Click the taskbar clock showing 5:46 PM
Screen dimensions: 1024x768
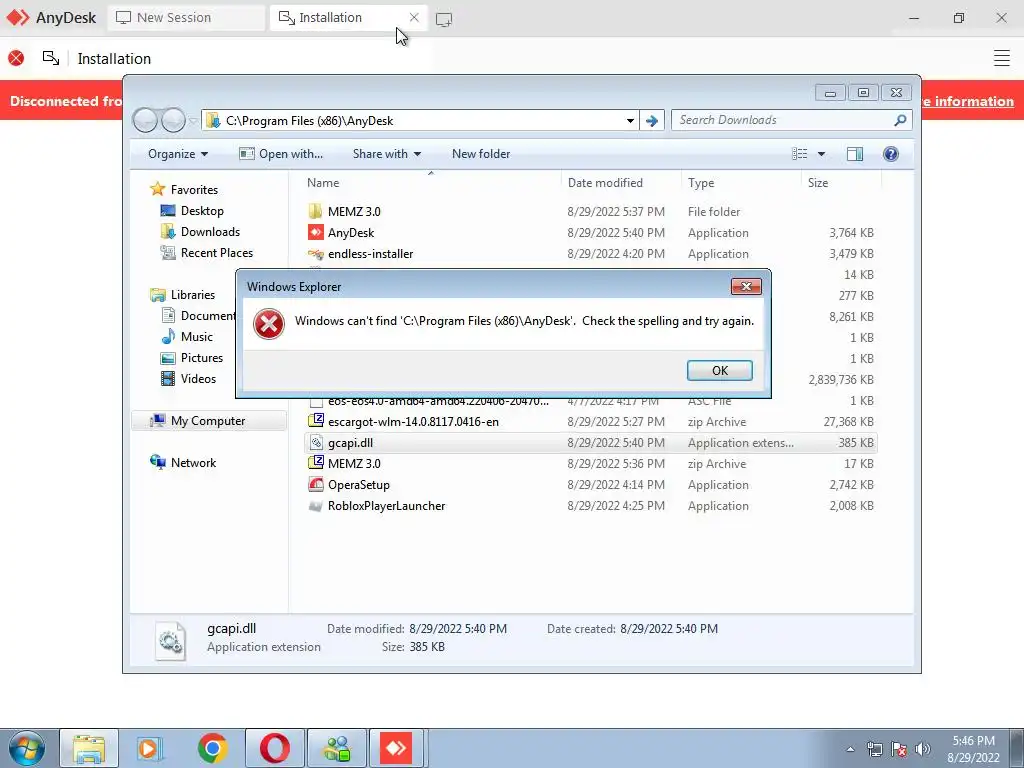click(x=973, y=749)
